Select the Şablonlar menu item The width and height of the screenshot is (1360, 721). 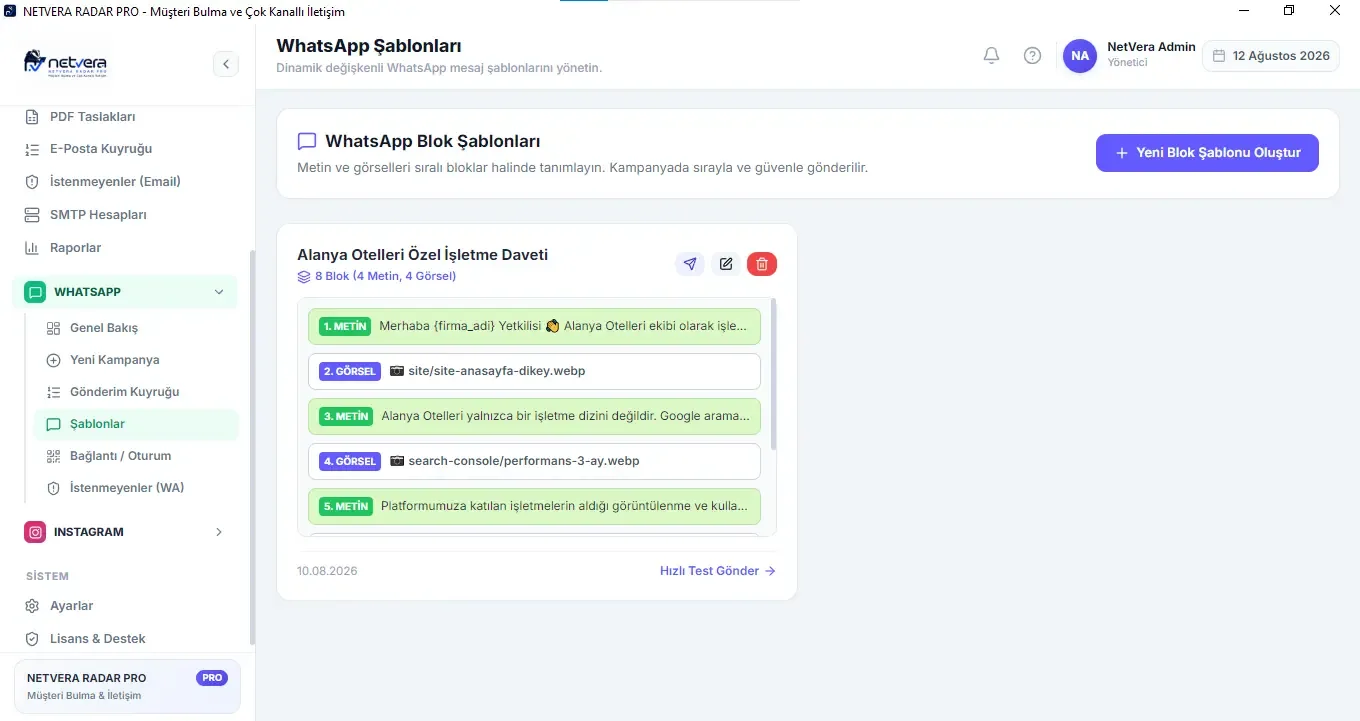point(136,424)
